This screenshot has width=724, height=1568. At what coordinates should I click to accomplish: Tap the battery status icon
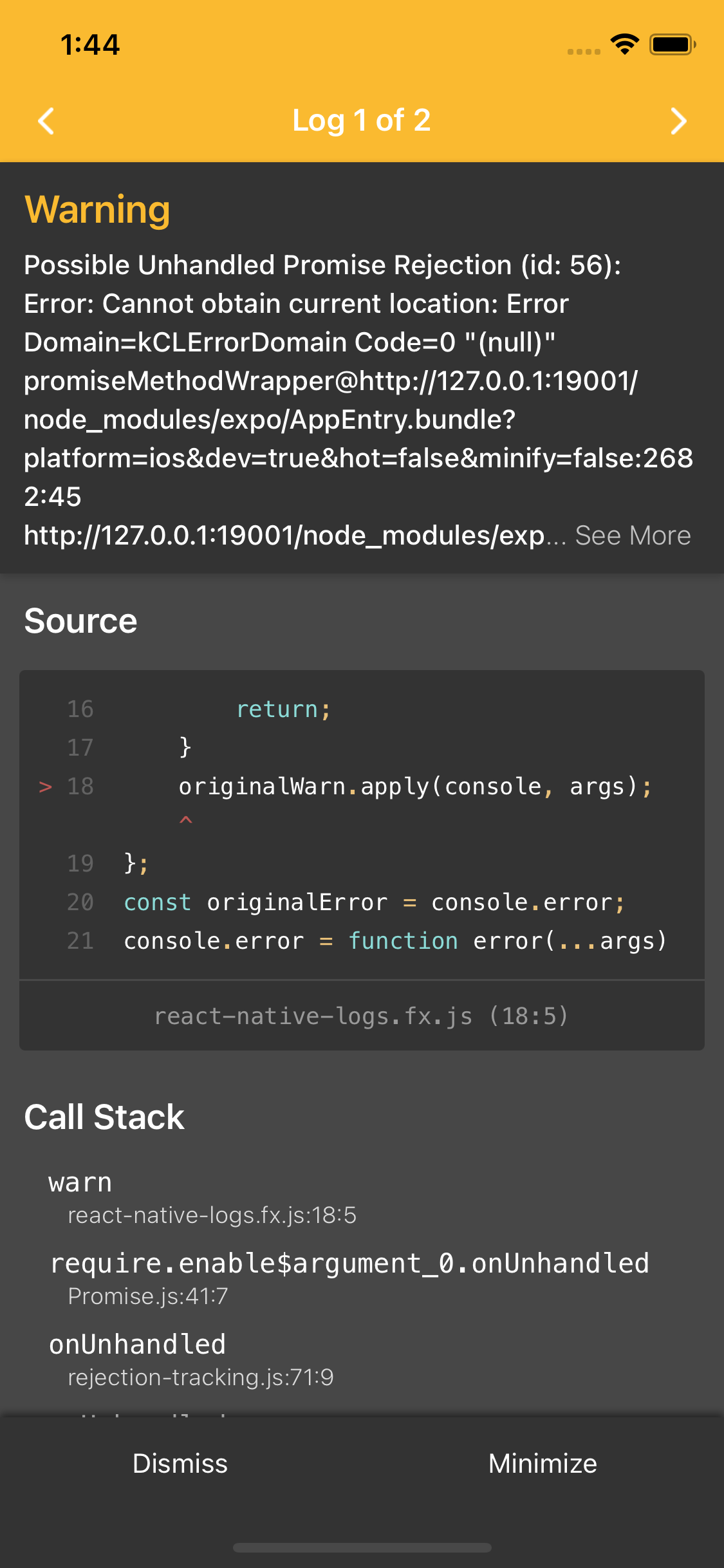tap(673, 44)
